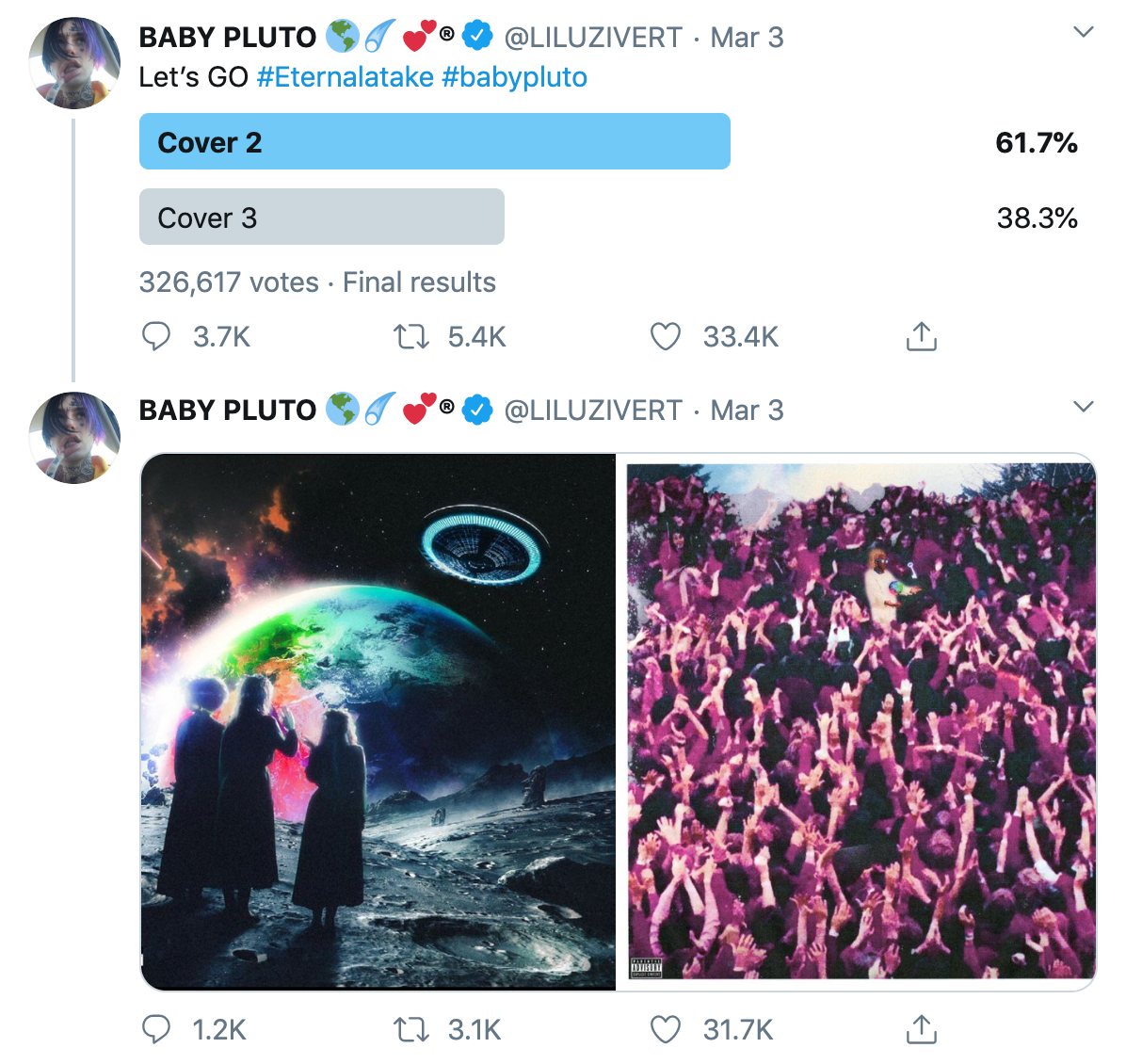Click the @LILUZIVERT handle on the poll tweet
The width and height of the screenshot is (1126, 1064).
point(593,38)
